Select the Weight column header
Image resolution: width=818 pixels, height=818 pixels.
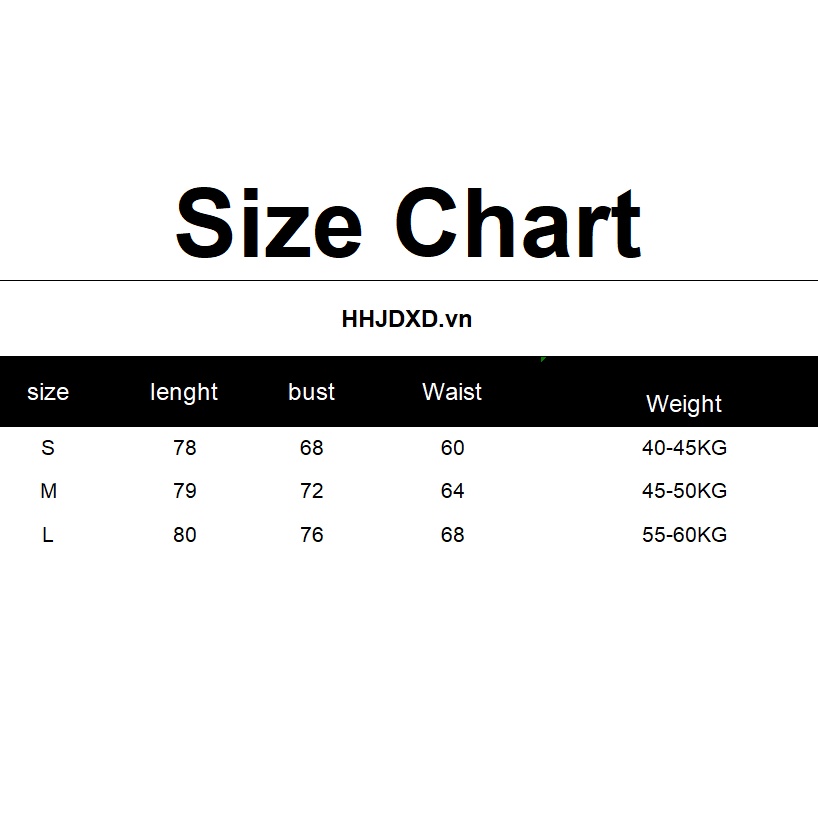[x=684, y=404]
